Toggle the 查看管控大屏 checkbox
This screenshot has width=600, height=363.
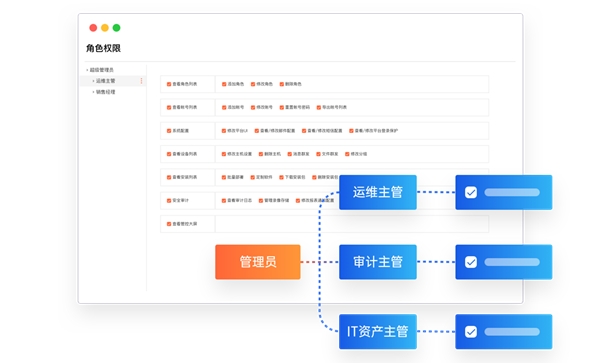[x=169, y=224]
